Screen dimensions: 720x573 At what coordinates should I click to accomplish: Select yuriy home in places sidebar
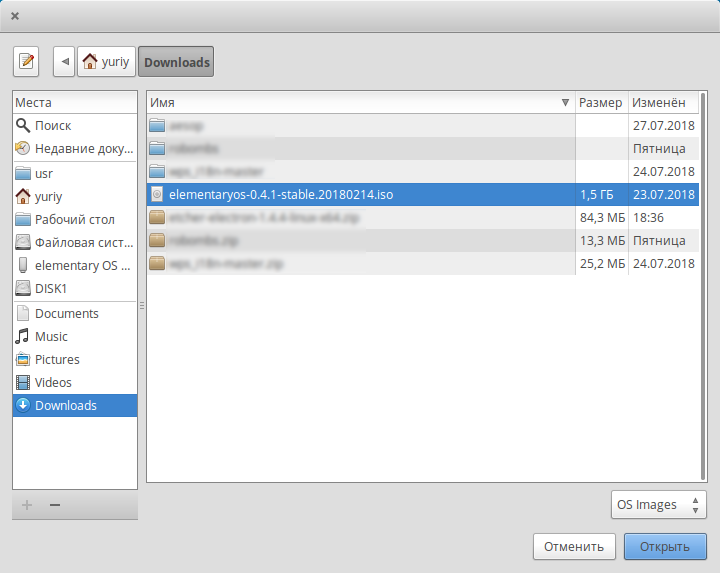[75, 197]
